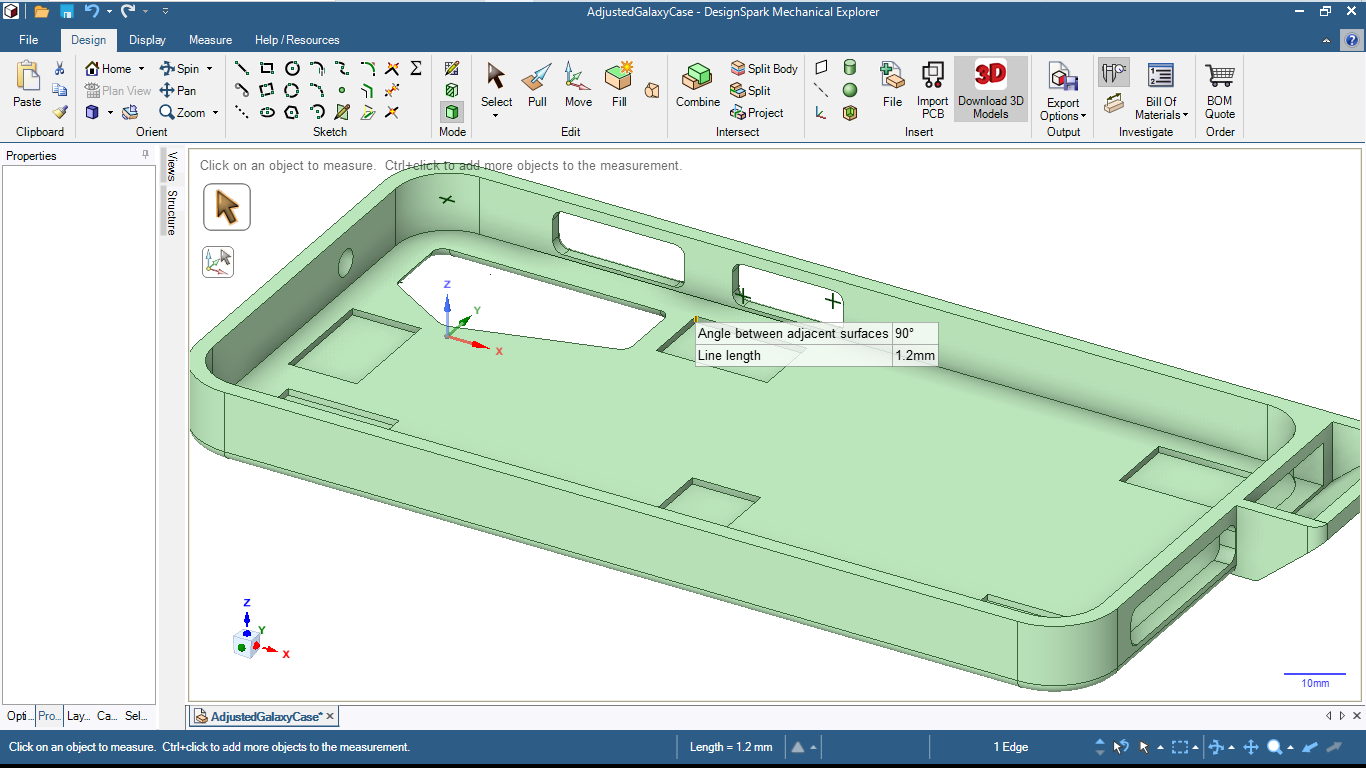Select the Point sketch tool
1366x768 pixels.
[x=342, y=90]
